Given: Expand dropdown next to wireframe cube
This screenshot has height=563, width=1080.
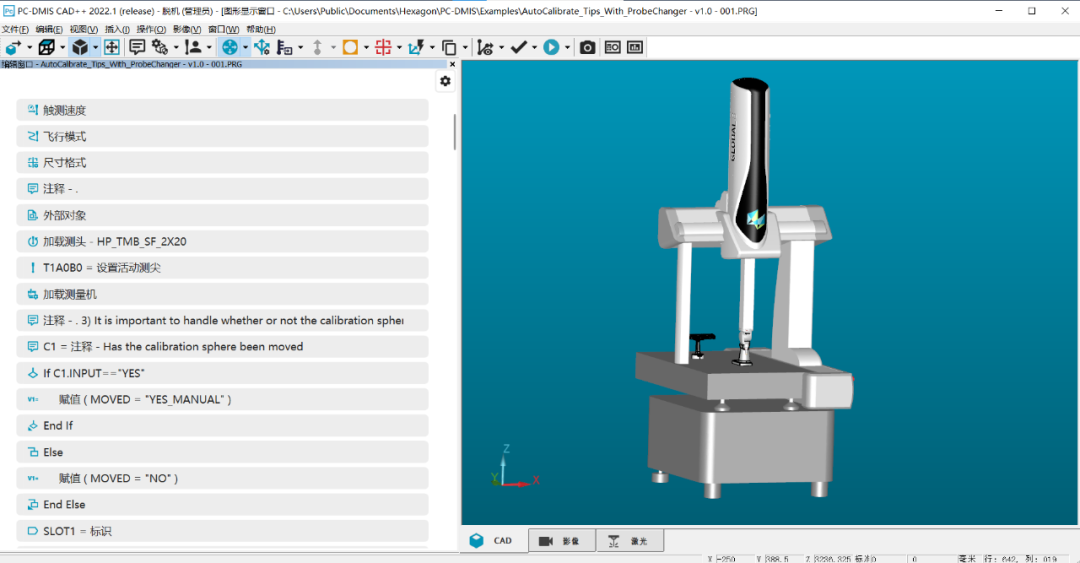Looking at the screenshot, I should tap(63, 48).
